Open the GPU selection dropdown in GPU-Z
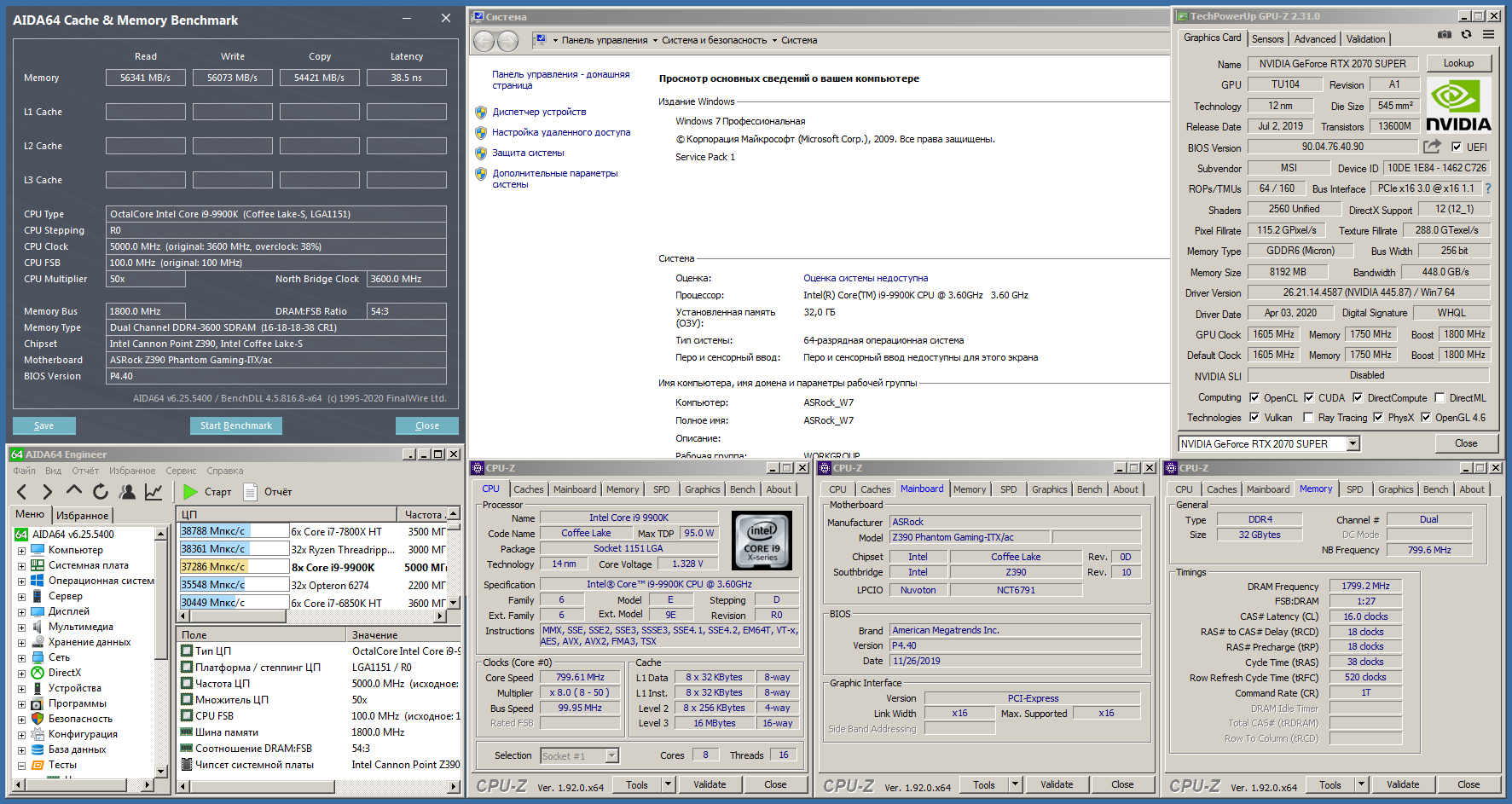Viewport: 1512px width, 804px height. pos(1353,443)
